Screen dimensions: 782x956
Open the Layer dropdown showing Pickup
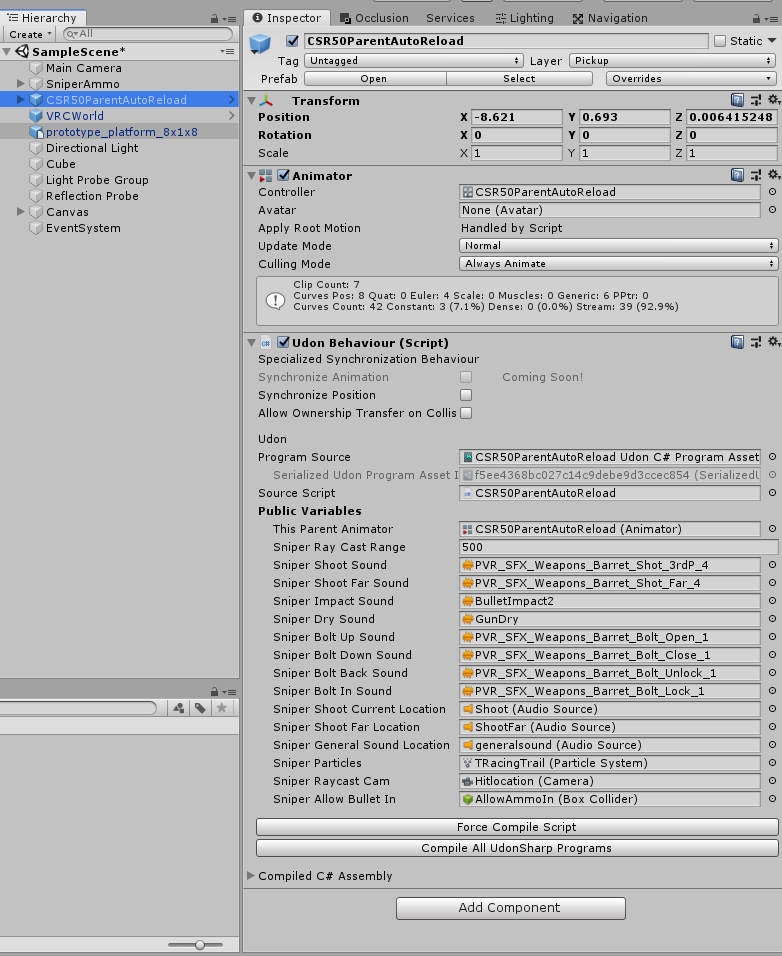[x=672, y=60]
